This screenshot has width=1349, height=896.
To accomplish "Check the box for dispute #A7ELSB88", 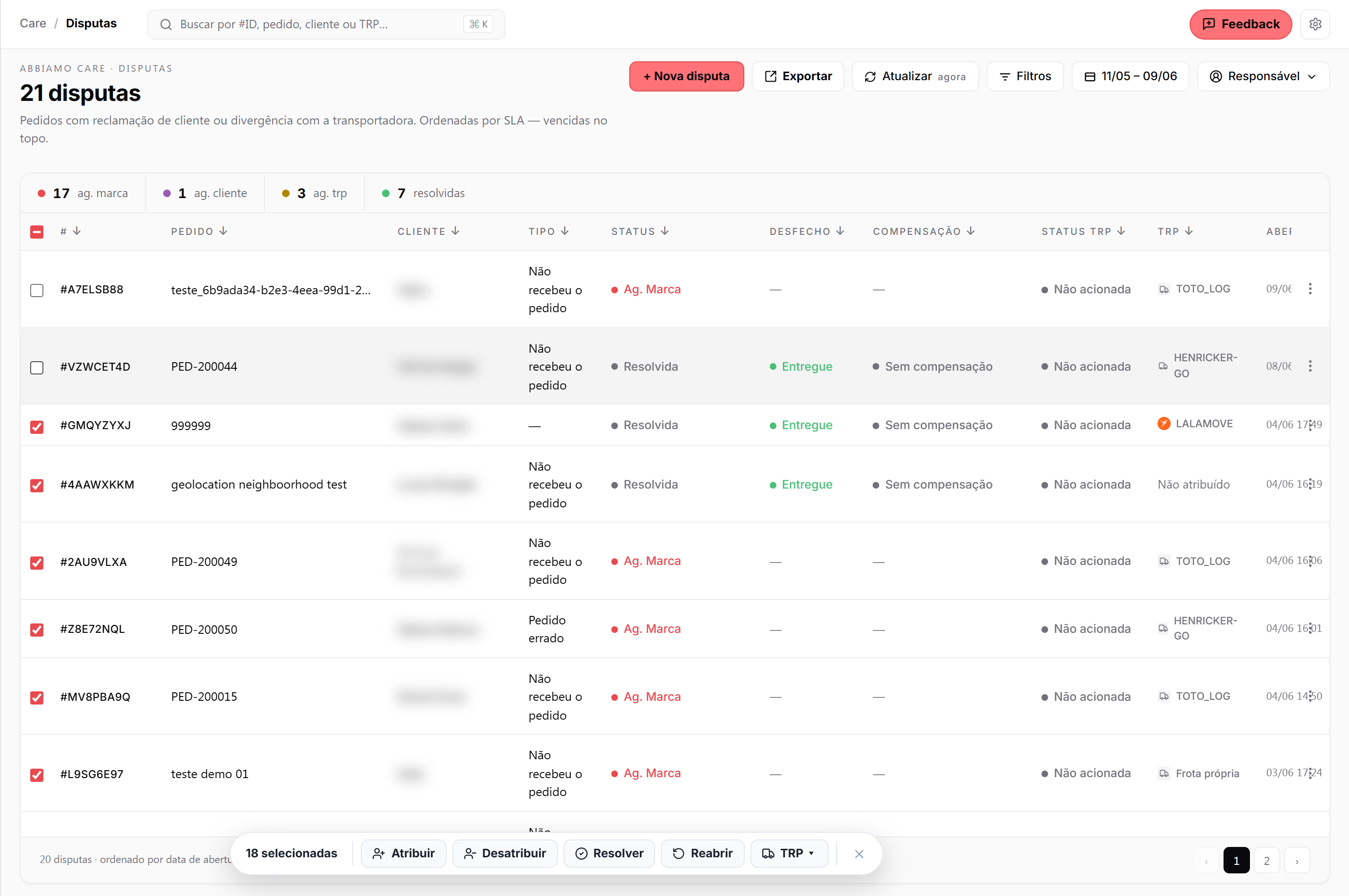I will pos(37,290).
